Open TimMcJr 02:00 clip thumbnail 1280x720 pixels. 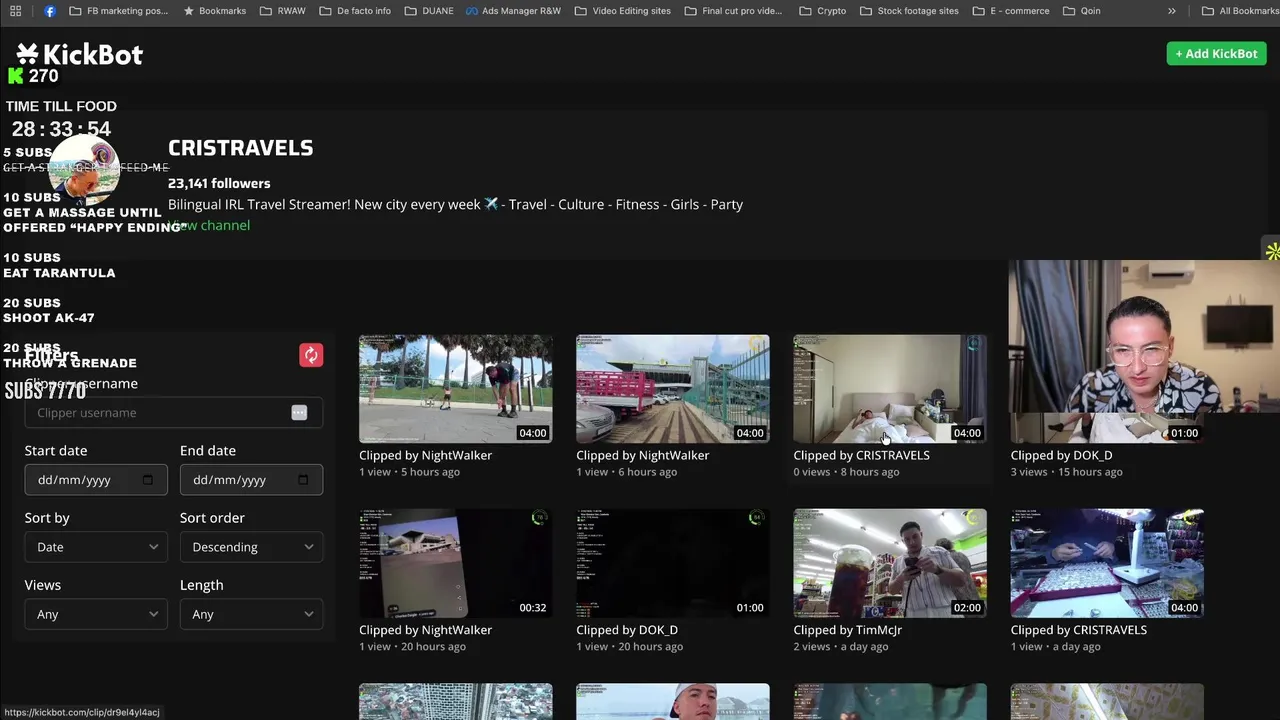click(x=890, y=563)
